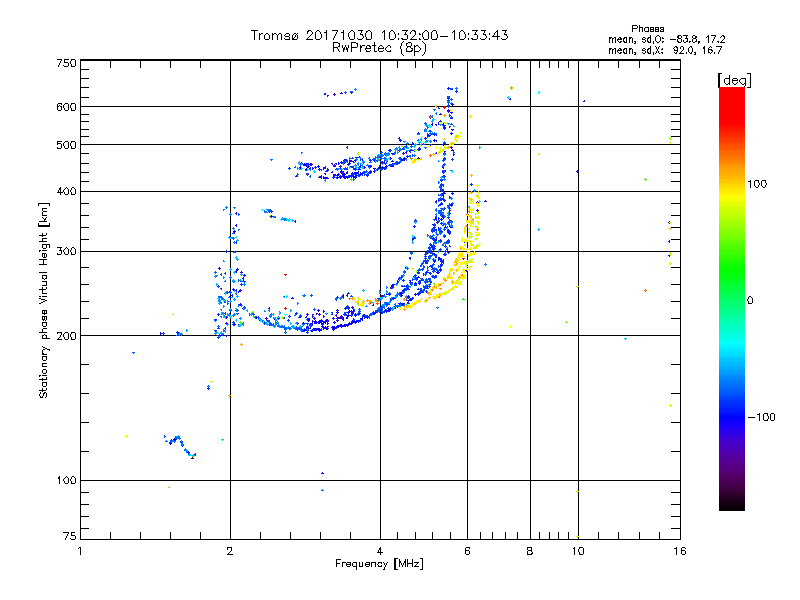Click the colorbar at the '100' mark
Image resolution: width=800 pixels, height=600 pixels.
[x=732, y=184]
